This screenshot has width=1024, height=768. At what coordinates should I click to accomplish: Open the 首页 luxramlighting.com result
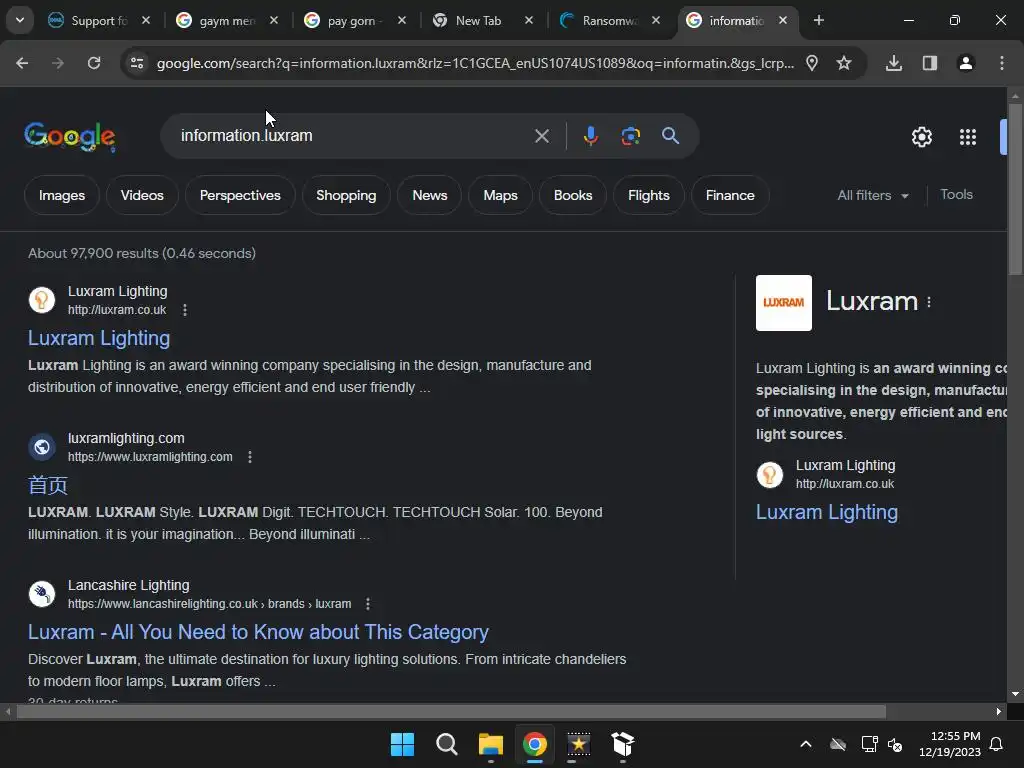coord(48,485)
